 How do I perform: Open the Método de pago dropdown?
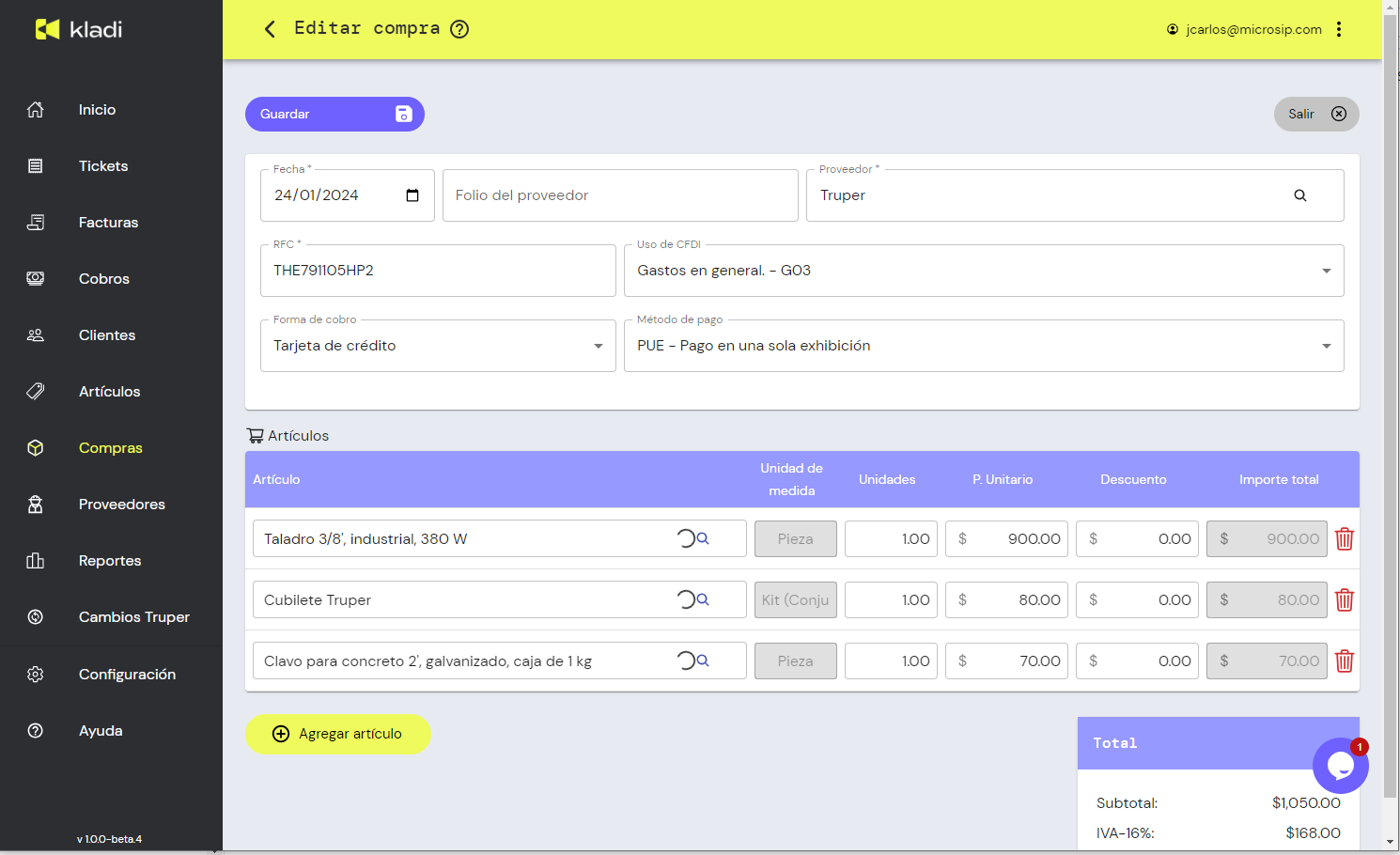[1326, 346]
